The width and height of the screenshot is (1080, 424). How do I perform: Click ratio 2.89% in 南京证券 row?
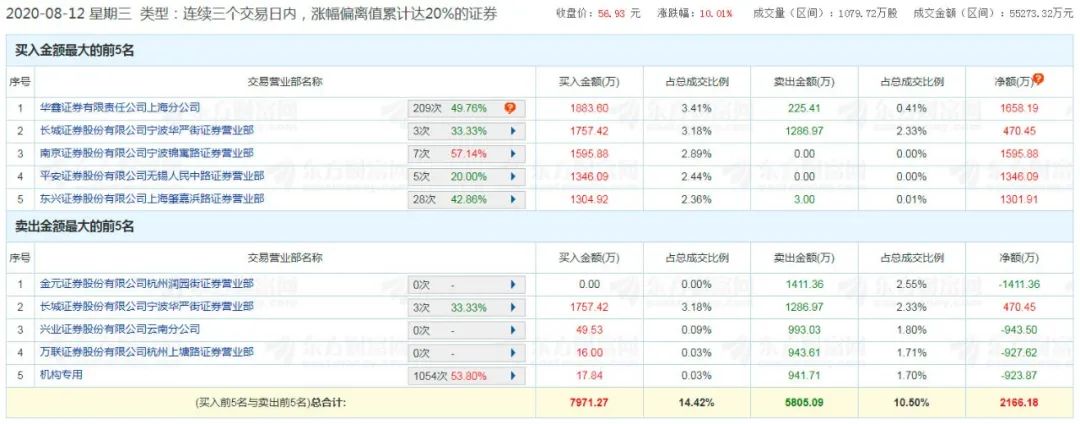pos(696,154)
